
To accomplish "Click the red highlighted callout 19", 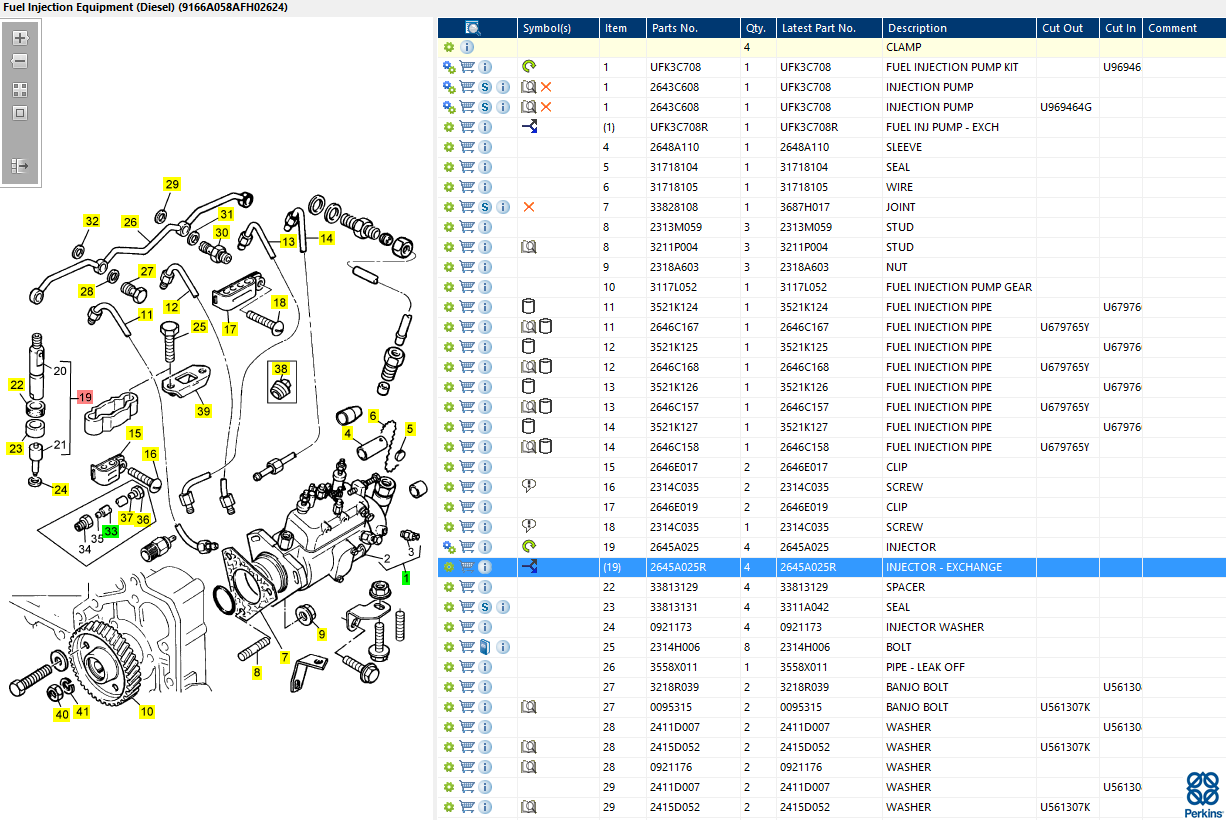I will (x=85, y=397).
